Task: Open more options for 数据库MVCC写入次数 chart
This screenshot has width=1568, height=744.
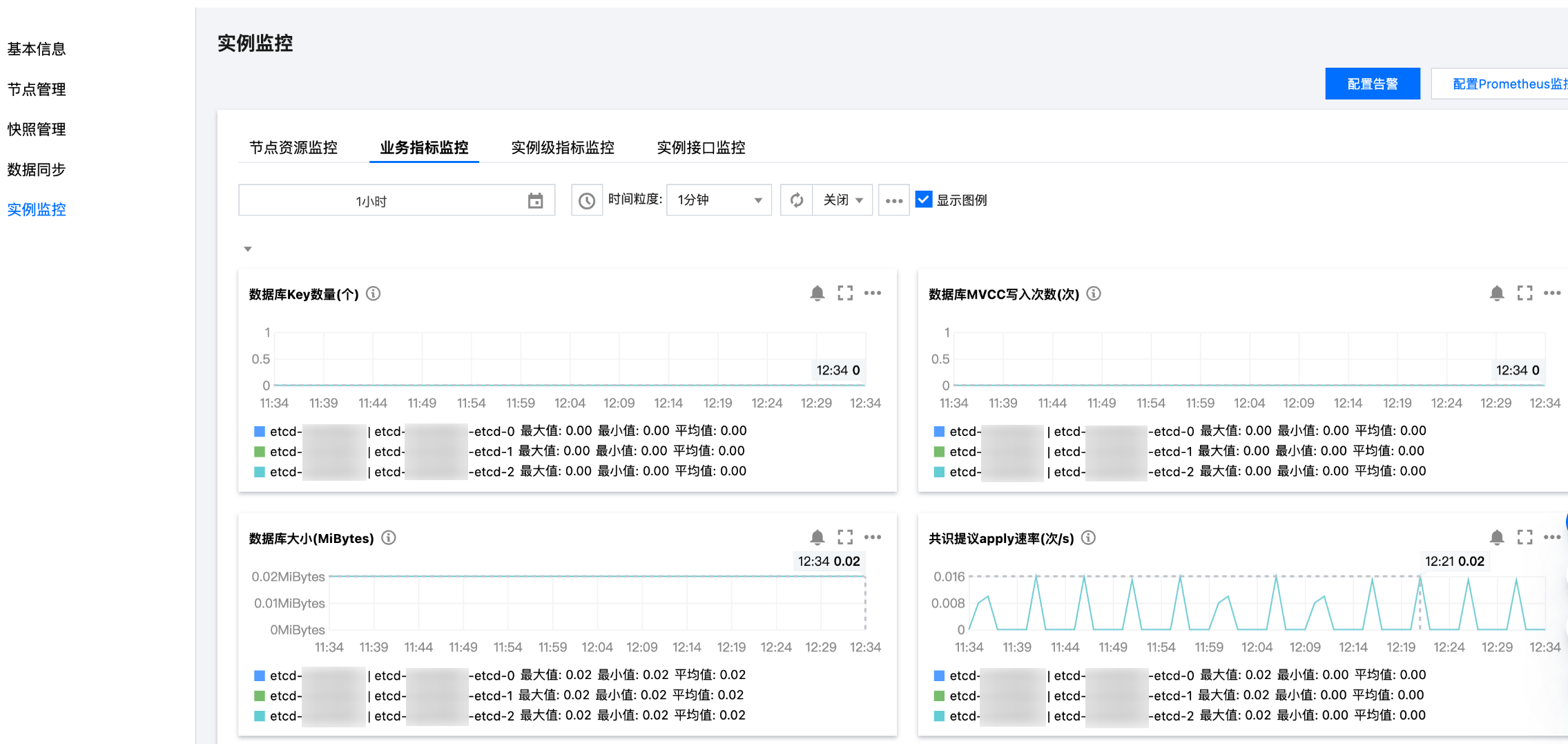Action: pos(1551,294)
